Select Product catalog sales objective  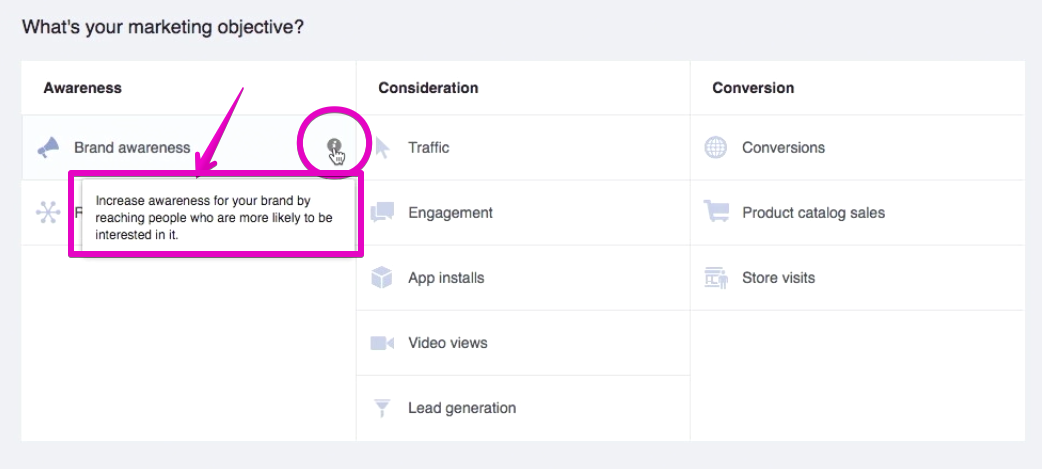click(858, 213)
